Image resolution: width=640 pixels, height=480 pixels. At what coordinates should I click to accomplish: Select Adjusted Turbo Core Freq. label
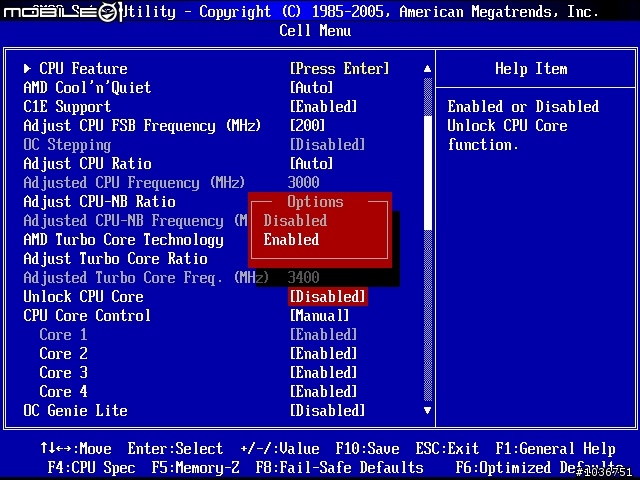[146, 278]
